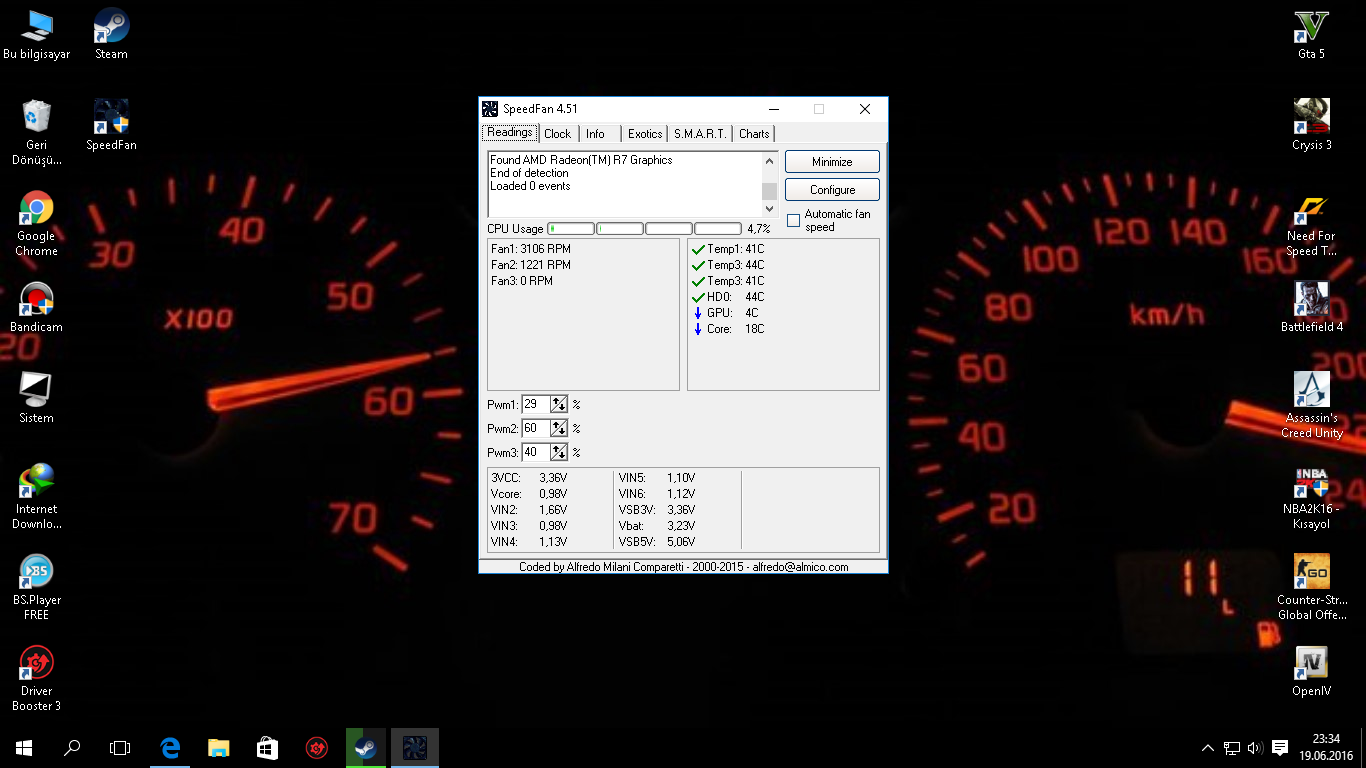Launch the Crysis 3 desktop shortcut
The height and width of the screenshot is (768, 1366).
(1311, 118)
